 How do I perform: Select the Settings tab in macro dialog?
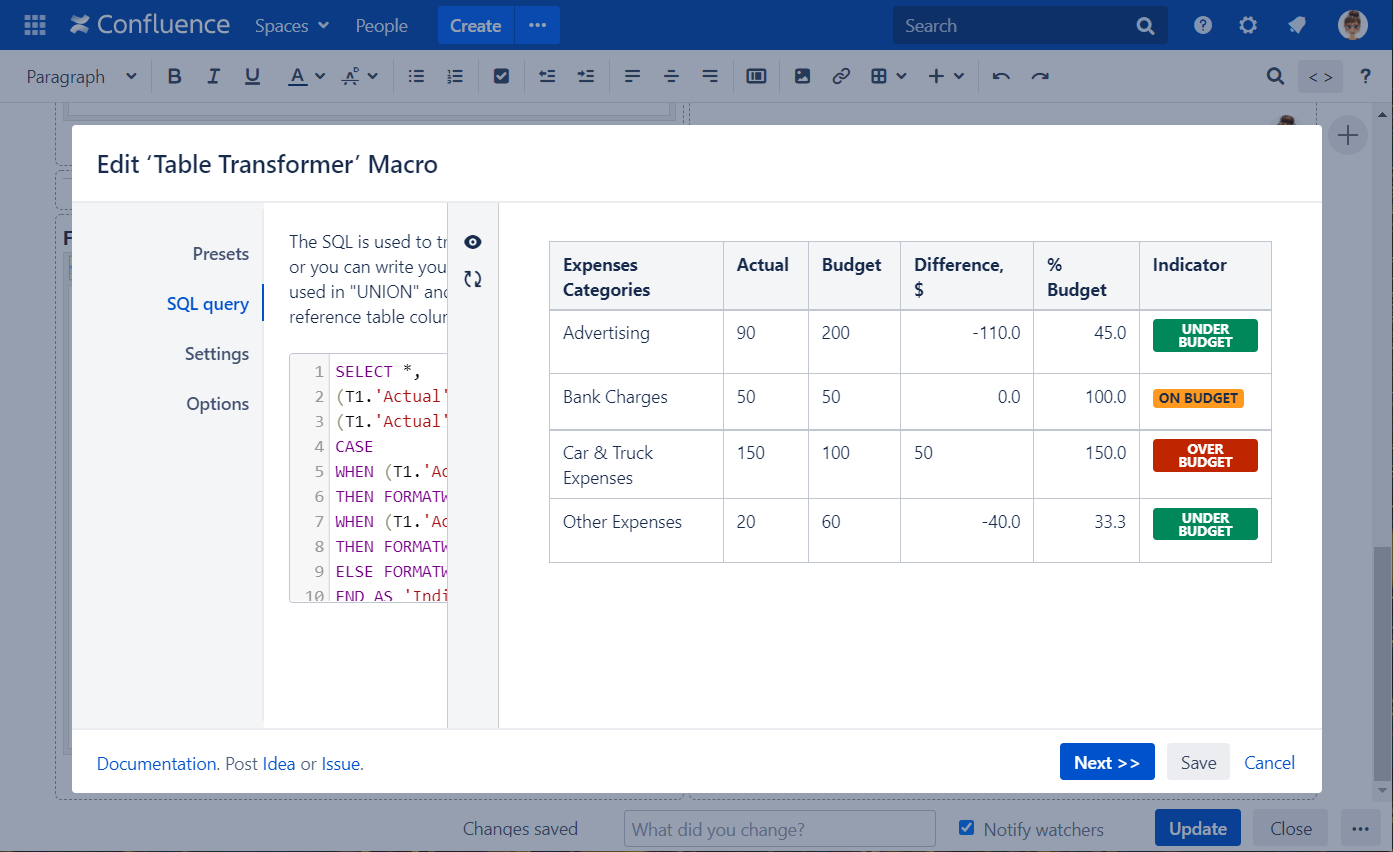[216, 354]
